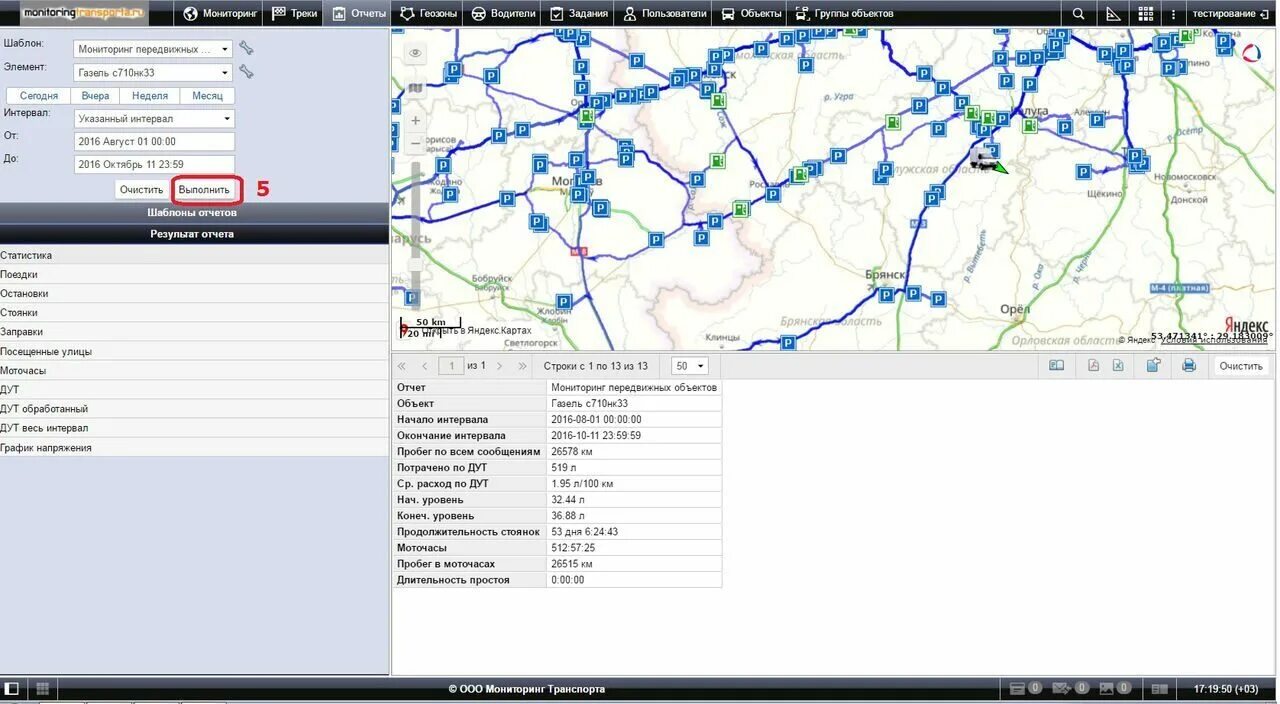Screen dimensions: 1280x704
Task: Open the Мониторинг tab
Action: coord(220,14)
